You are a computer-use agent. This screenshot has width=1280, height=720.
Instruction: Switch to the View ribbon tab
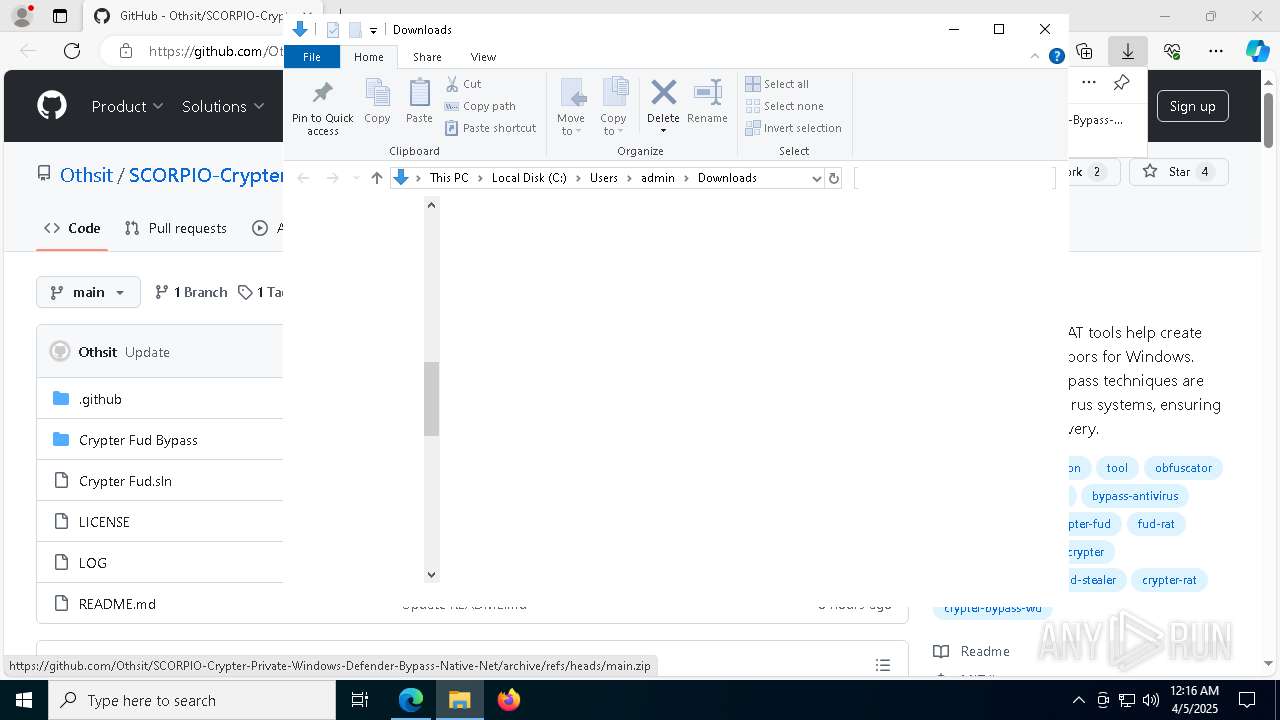click(x=483, y=57)
